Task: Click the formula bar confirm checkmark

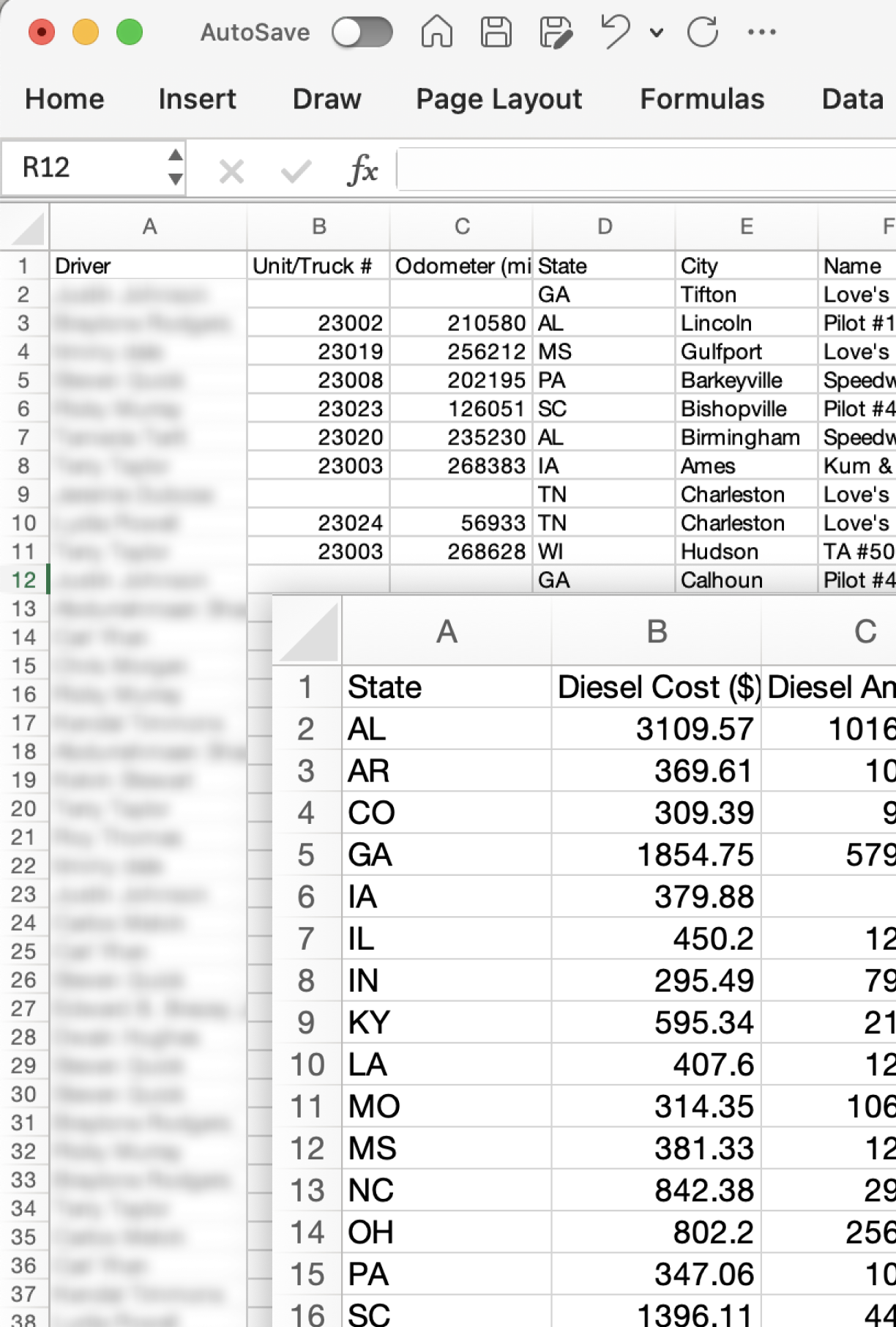Action: click(x=296, y=172)
